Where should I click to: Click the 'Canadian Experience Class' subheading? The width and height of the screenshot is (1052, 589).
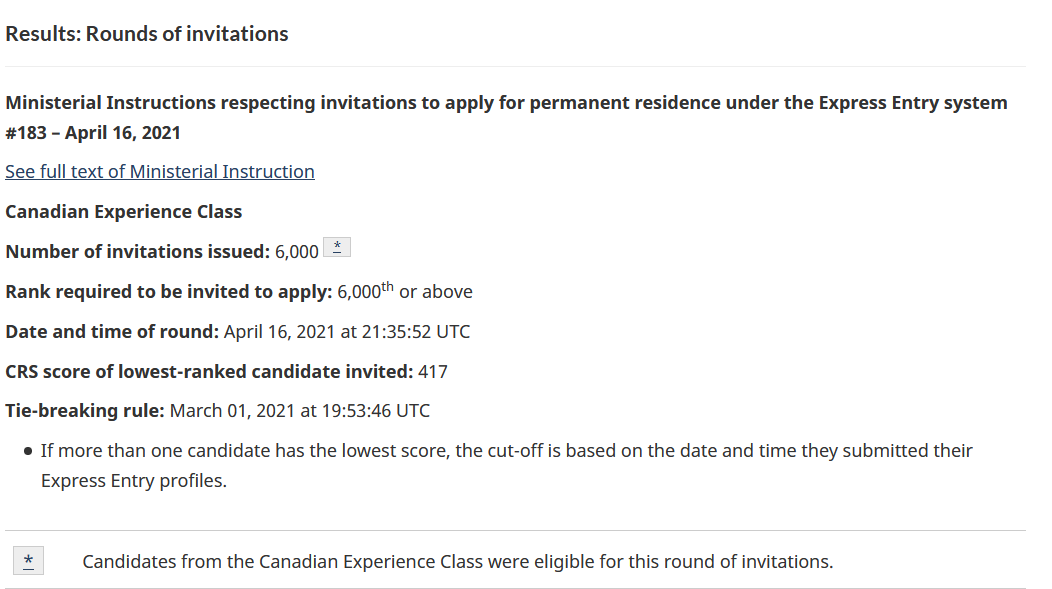click(x=123, y=212)
